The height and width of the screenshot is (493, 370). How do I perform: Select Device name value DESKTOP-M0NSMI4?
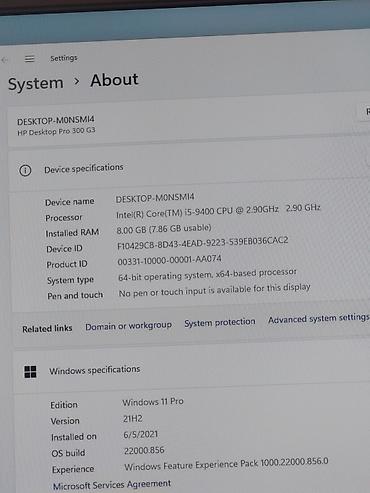pos(155,198)
